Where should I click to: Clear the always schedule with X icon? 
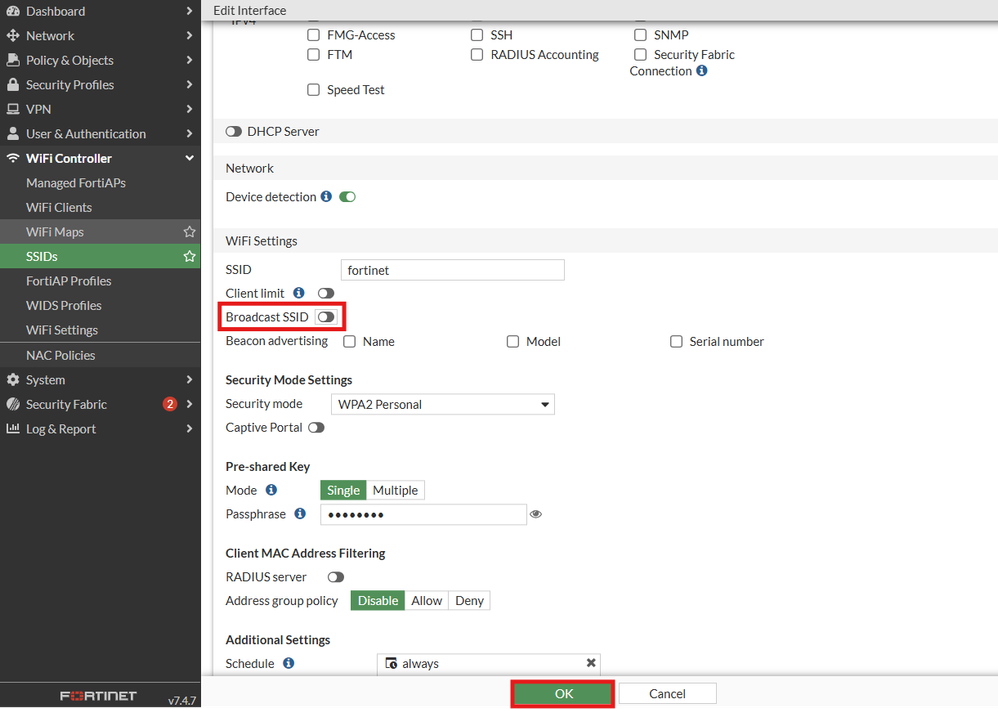tap(591, 663)
